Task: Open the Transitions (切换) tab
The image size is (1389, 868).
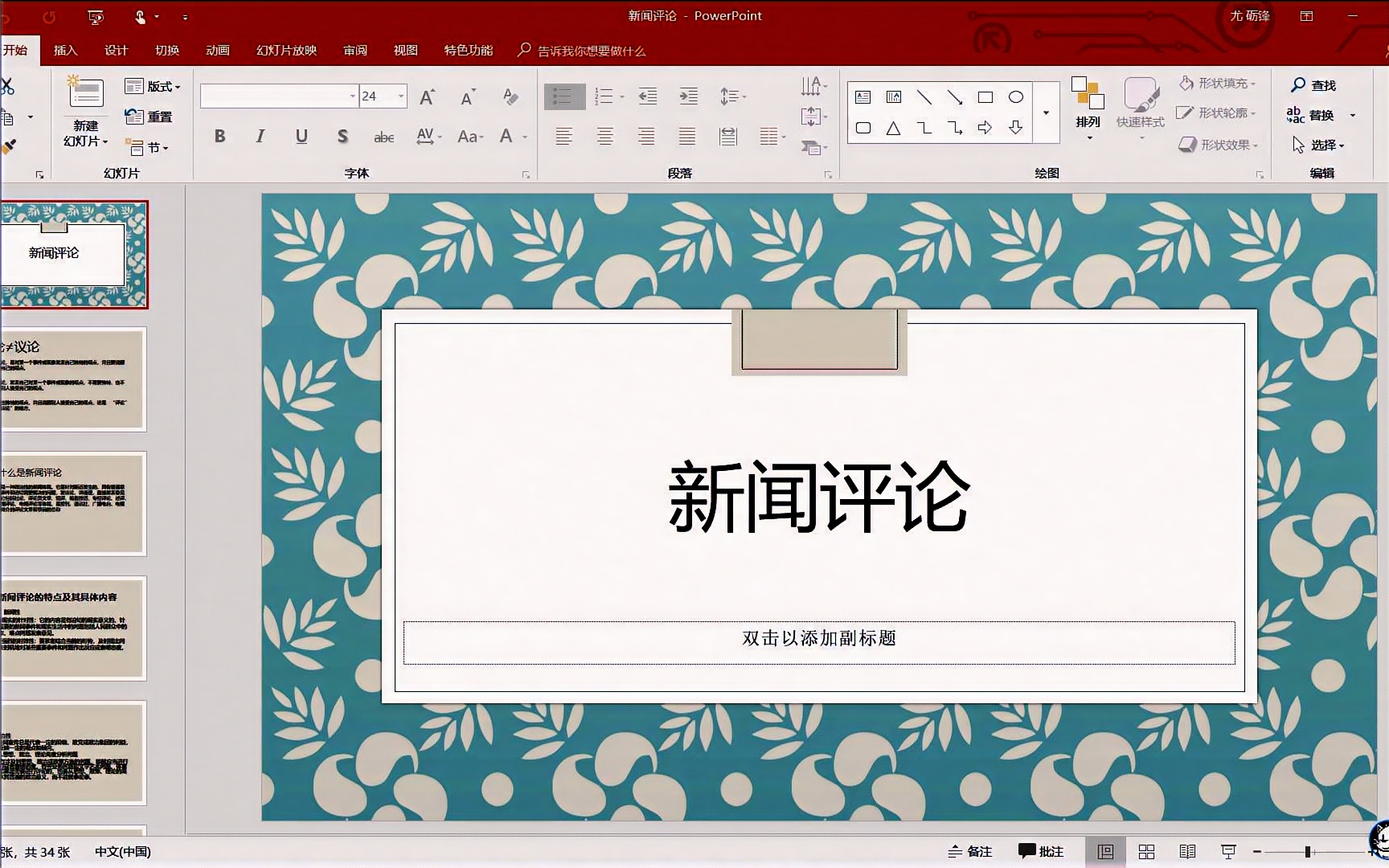Action: tap(166, 50)
